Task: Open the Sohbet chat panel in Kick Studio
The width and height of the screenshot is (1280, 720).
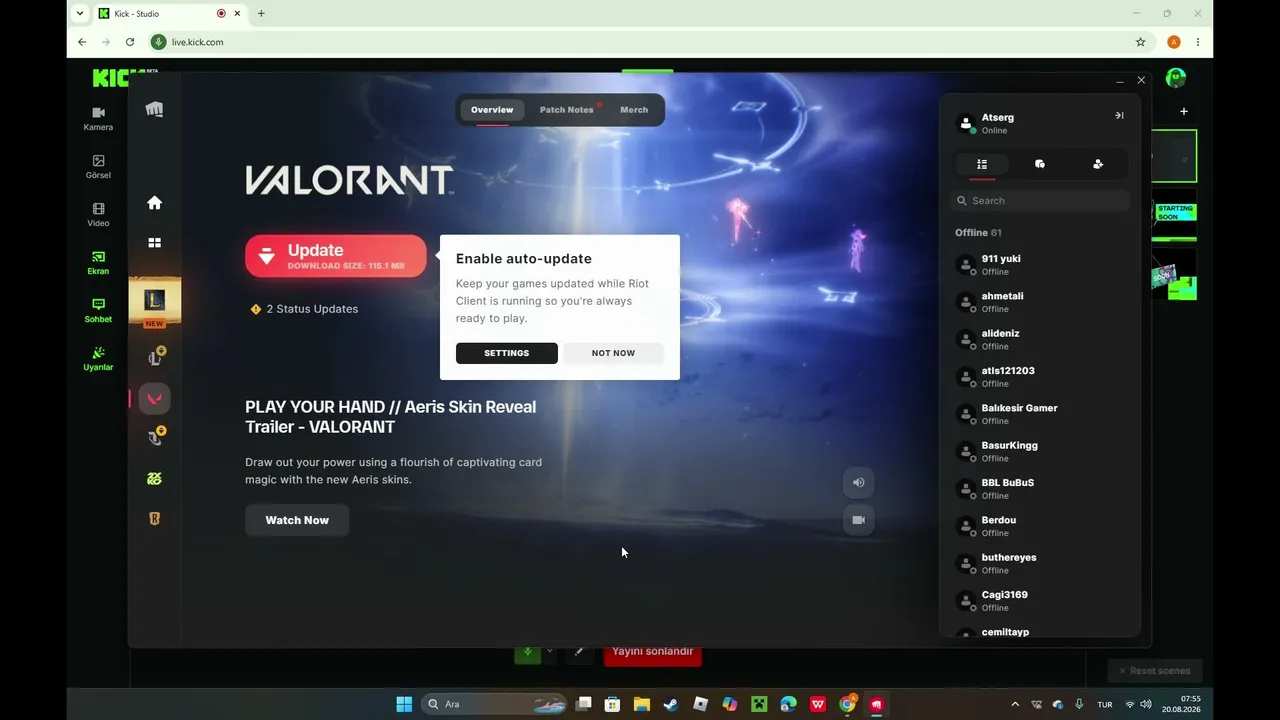Action: [98, 310]
